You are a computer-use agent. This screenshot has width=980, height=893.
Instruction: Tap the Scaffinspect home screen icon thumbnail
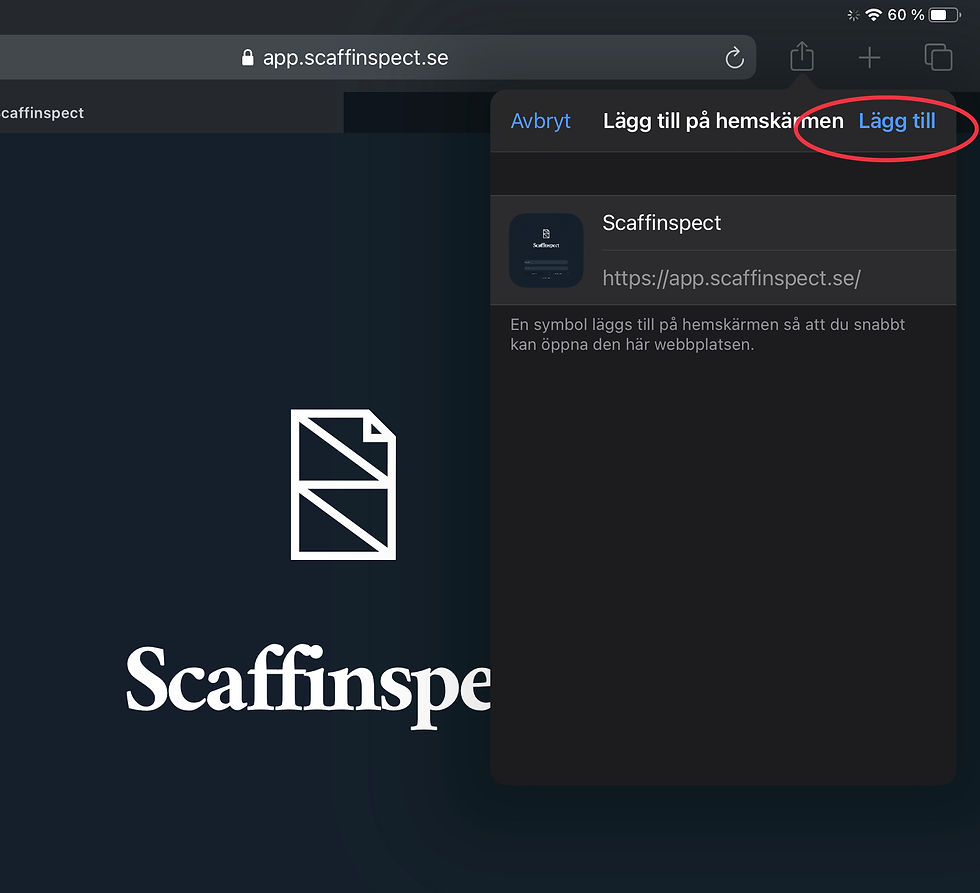click(546, 250)
